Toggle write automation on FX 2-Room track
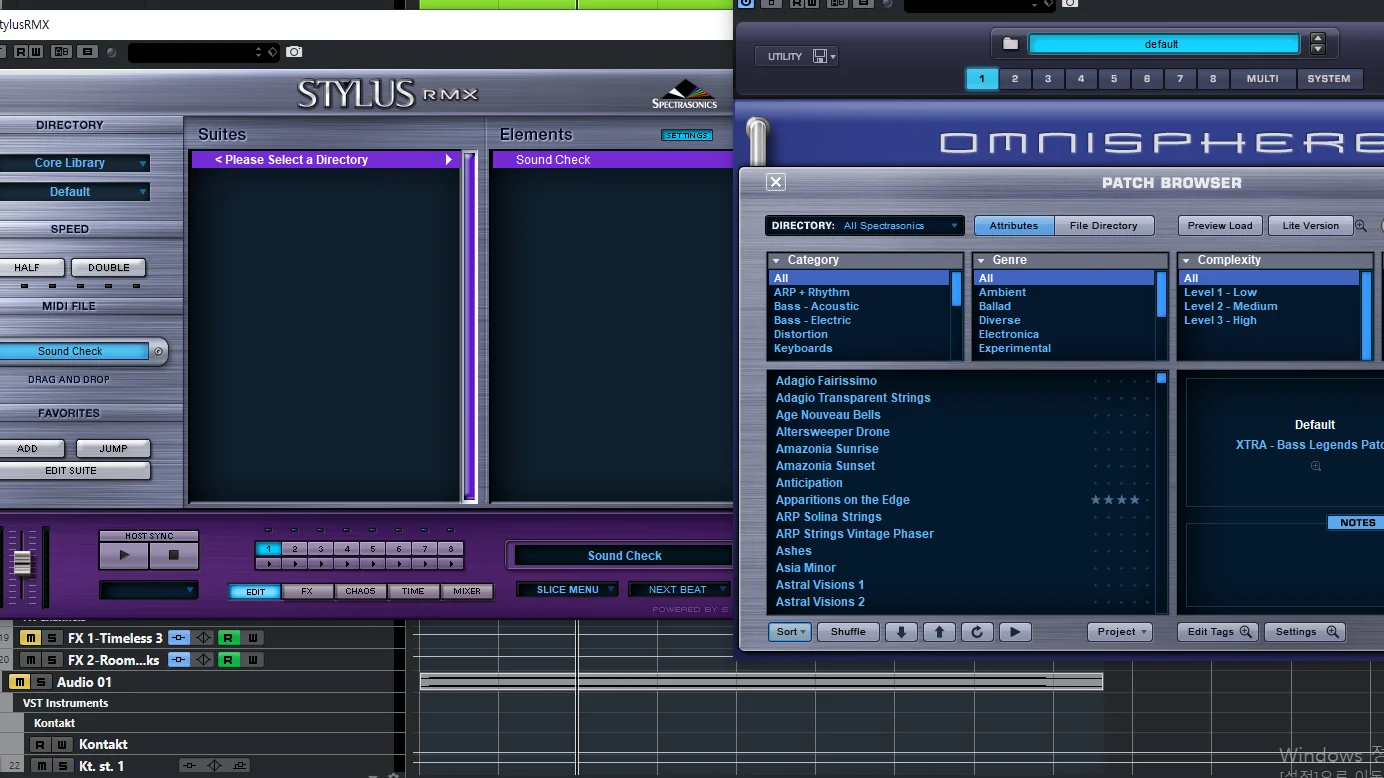 (x=253, y=660)
